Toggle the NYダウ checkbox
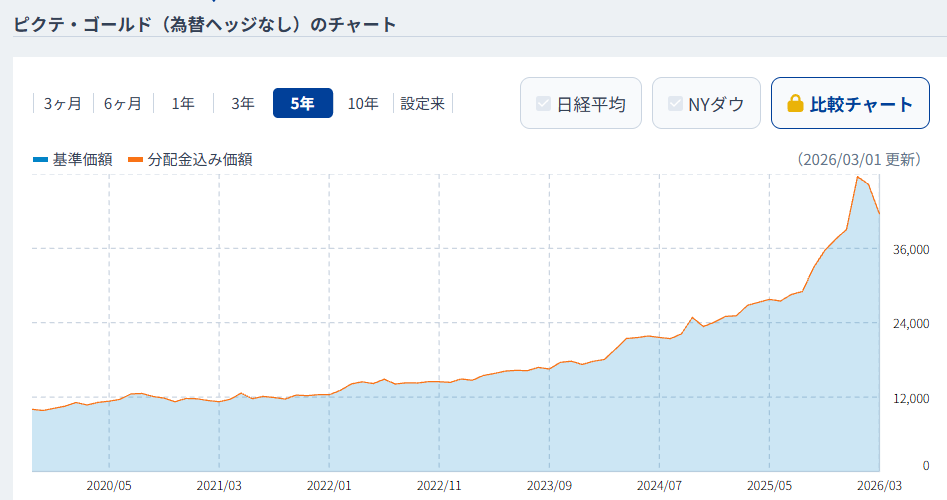947x500 pixels. [675, 104]
